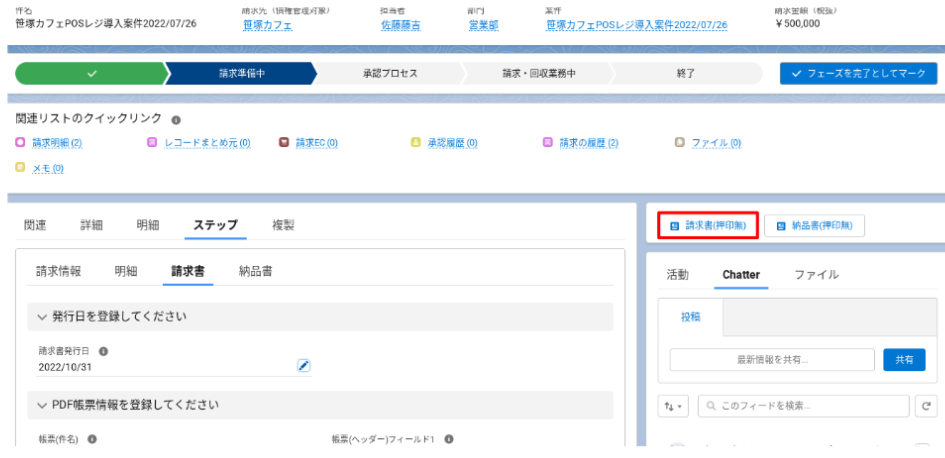Viewport: 945px width, 458px height.
Task: Collapse the PDF帳票情報を登録してください section
Action: pos(42,405)
